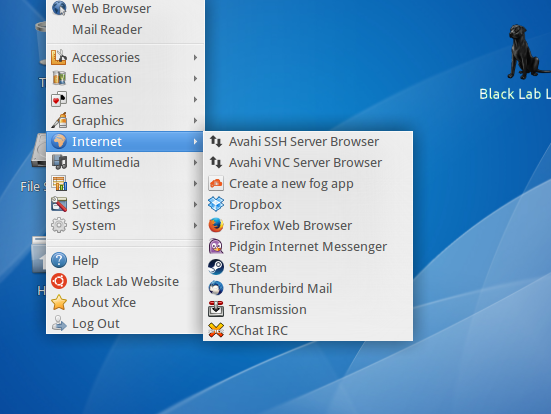Screen dimensions: 551x414
Task: Click the Thunderbird Mail icon
Action: [x=216, y=288]
